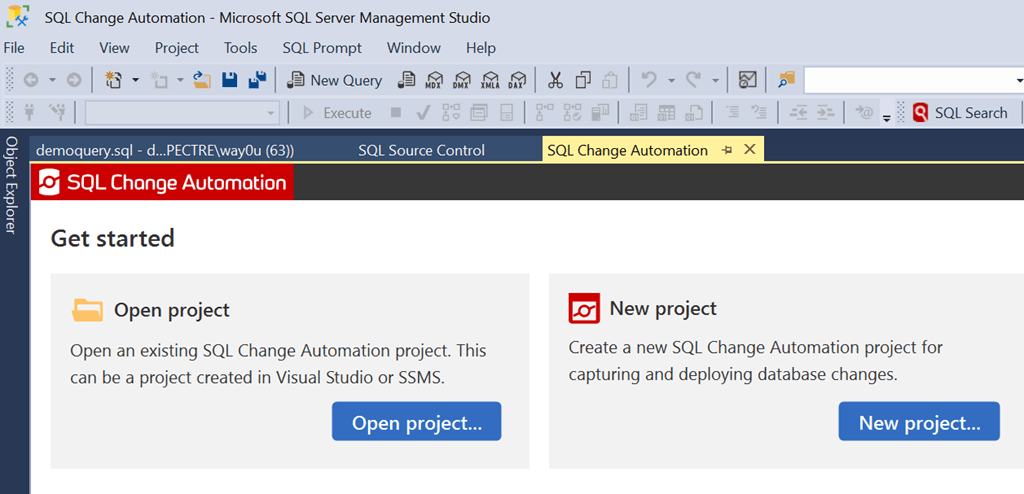
Task: Open the File menu
Action: [14, 48]
